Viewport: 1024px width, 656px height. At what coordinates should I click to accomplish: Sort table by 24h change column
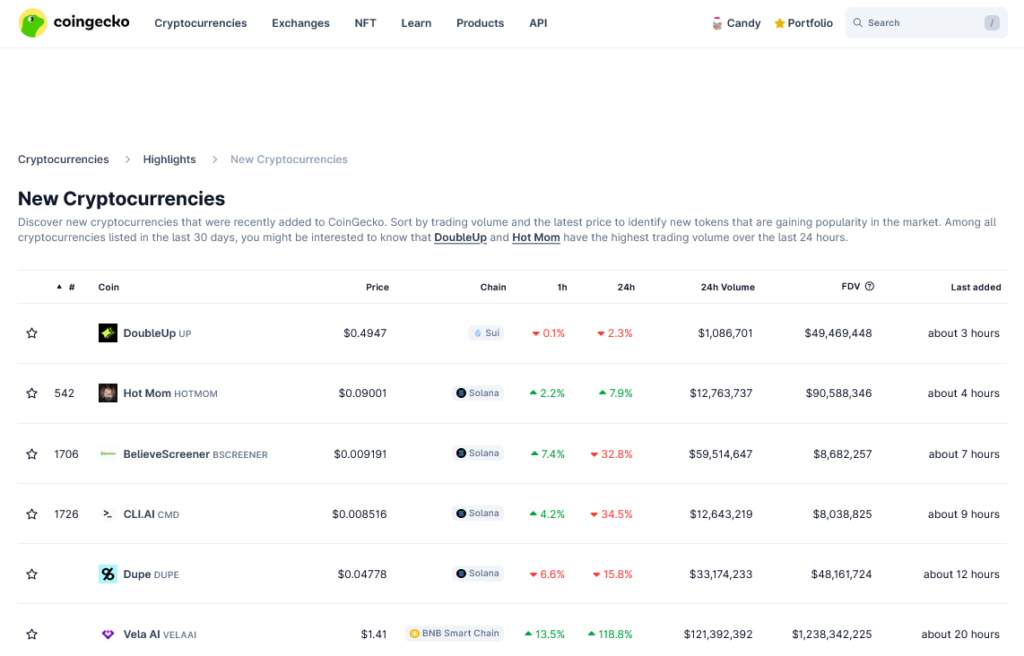coord(626,287)
